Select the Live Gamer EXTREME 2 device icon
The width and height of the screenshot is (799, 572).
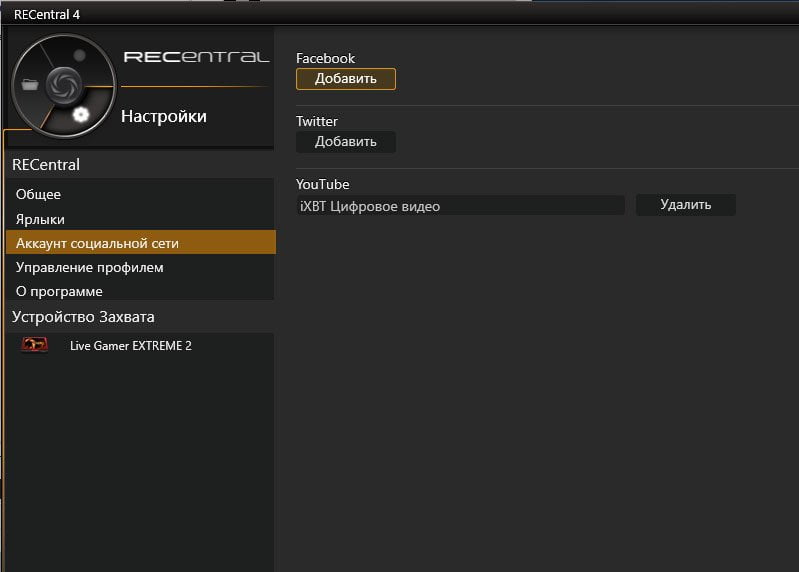coord(35,345)
